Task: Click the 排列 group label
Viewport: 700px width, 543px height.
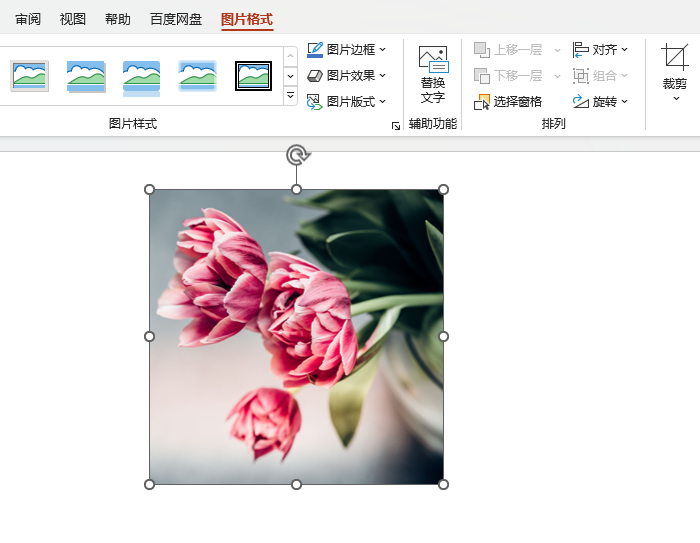Action: pyautogui.click(x=554, y=124)
